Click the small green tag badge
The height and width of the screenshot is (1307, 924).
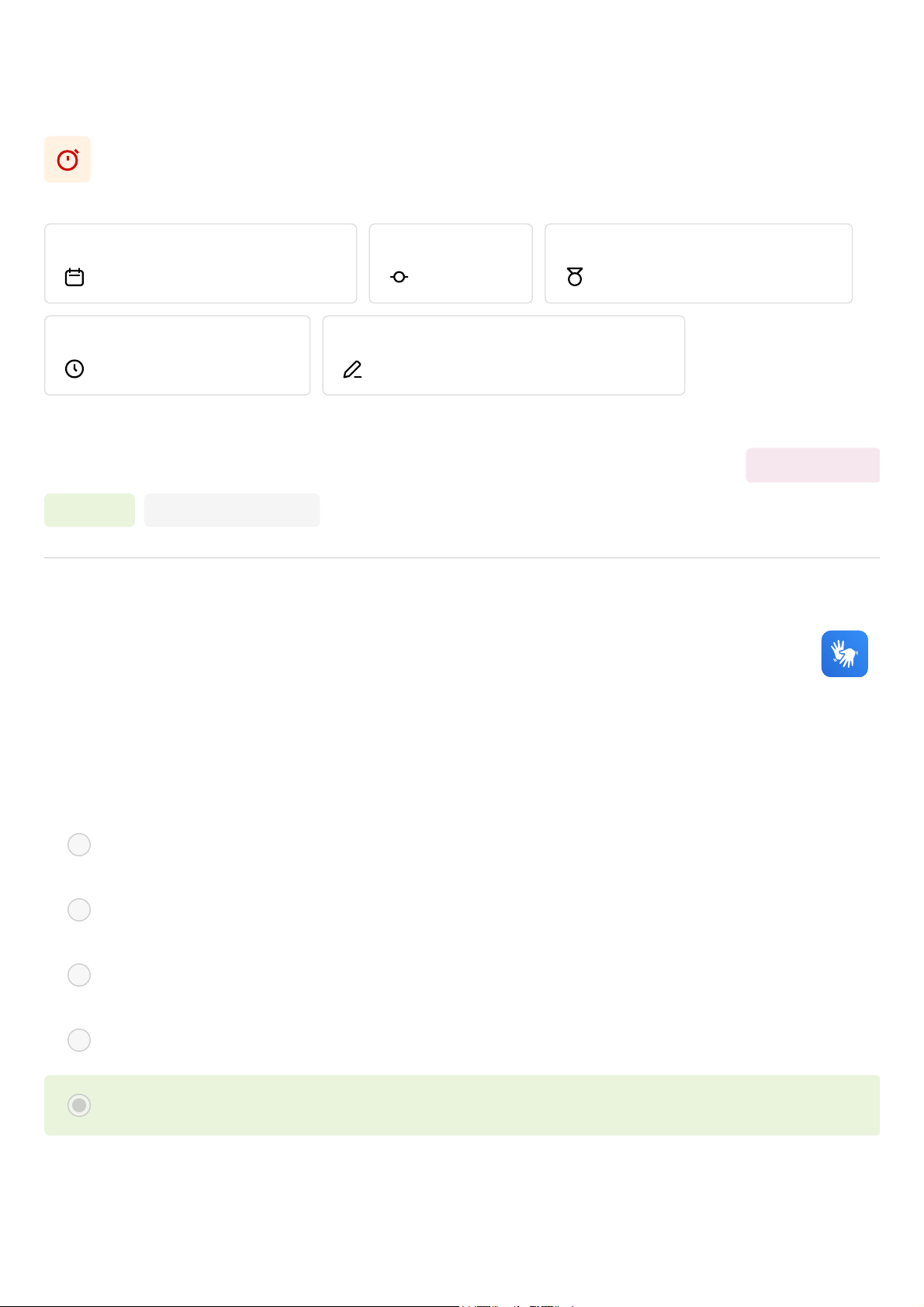coord(89,510)
